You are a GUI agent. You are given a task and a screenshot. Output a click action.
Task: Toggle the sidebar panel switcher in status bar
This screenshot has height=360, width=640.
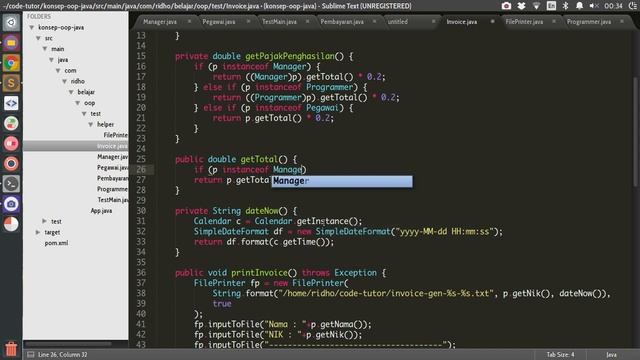(31, 354)
